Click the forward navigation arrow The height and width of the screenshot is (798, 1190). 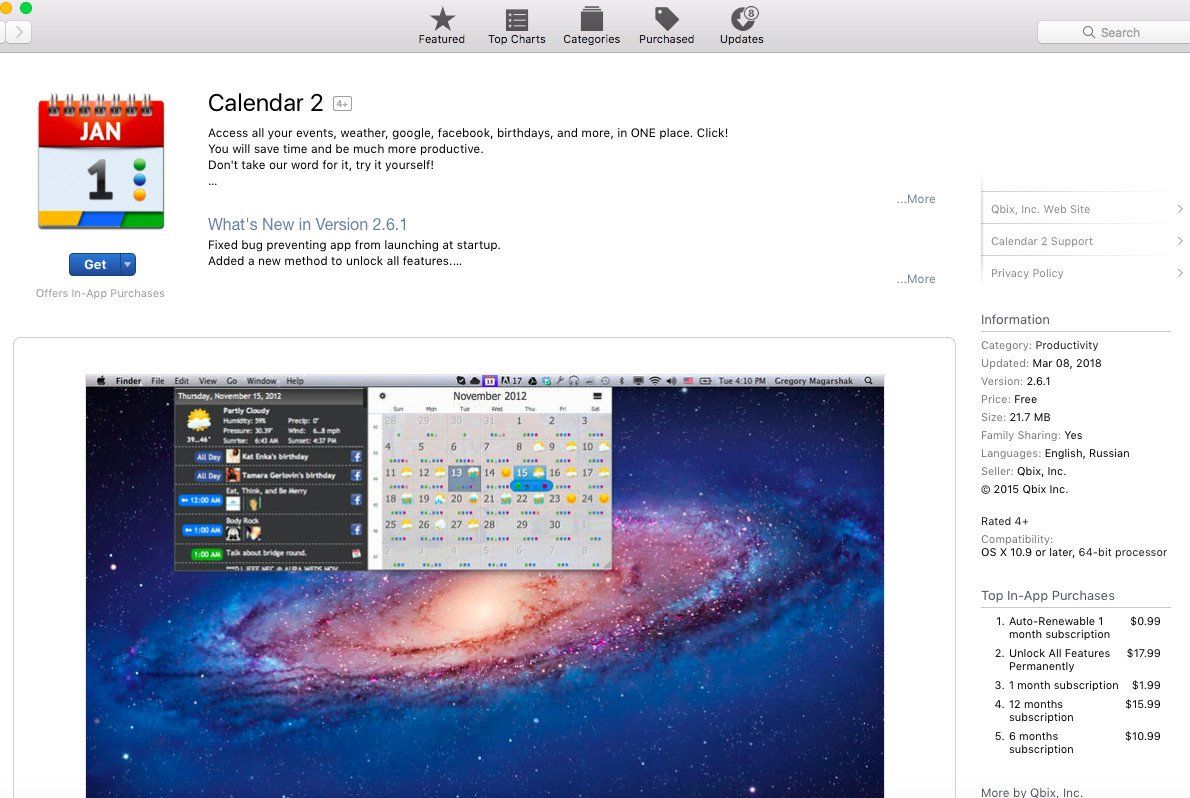(x=19, y=32)
